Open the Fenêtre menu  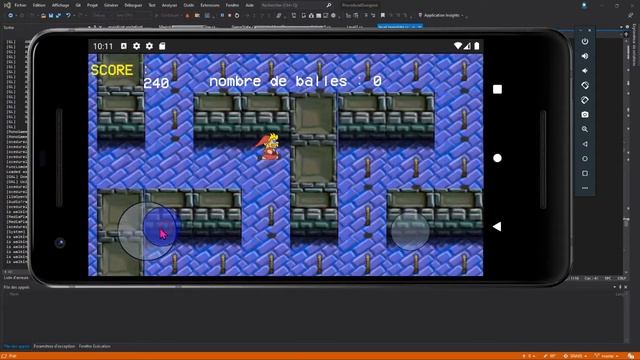point(232,5)
